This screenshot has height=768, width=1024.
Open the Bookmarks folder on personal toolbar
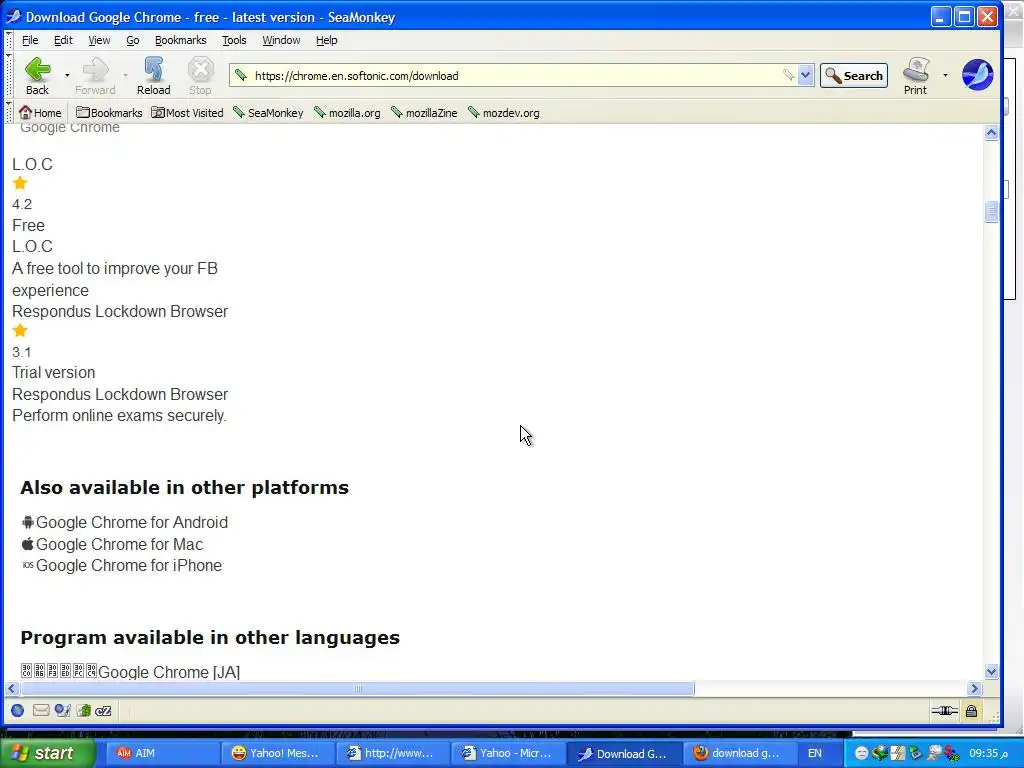point(109,112)
